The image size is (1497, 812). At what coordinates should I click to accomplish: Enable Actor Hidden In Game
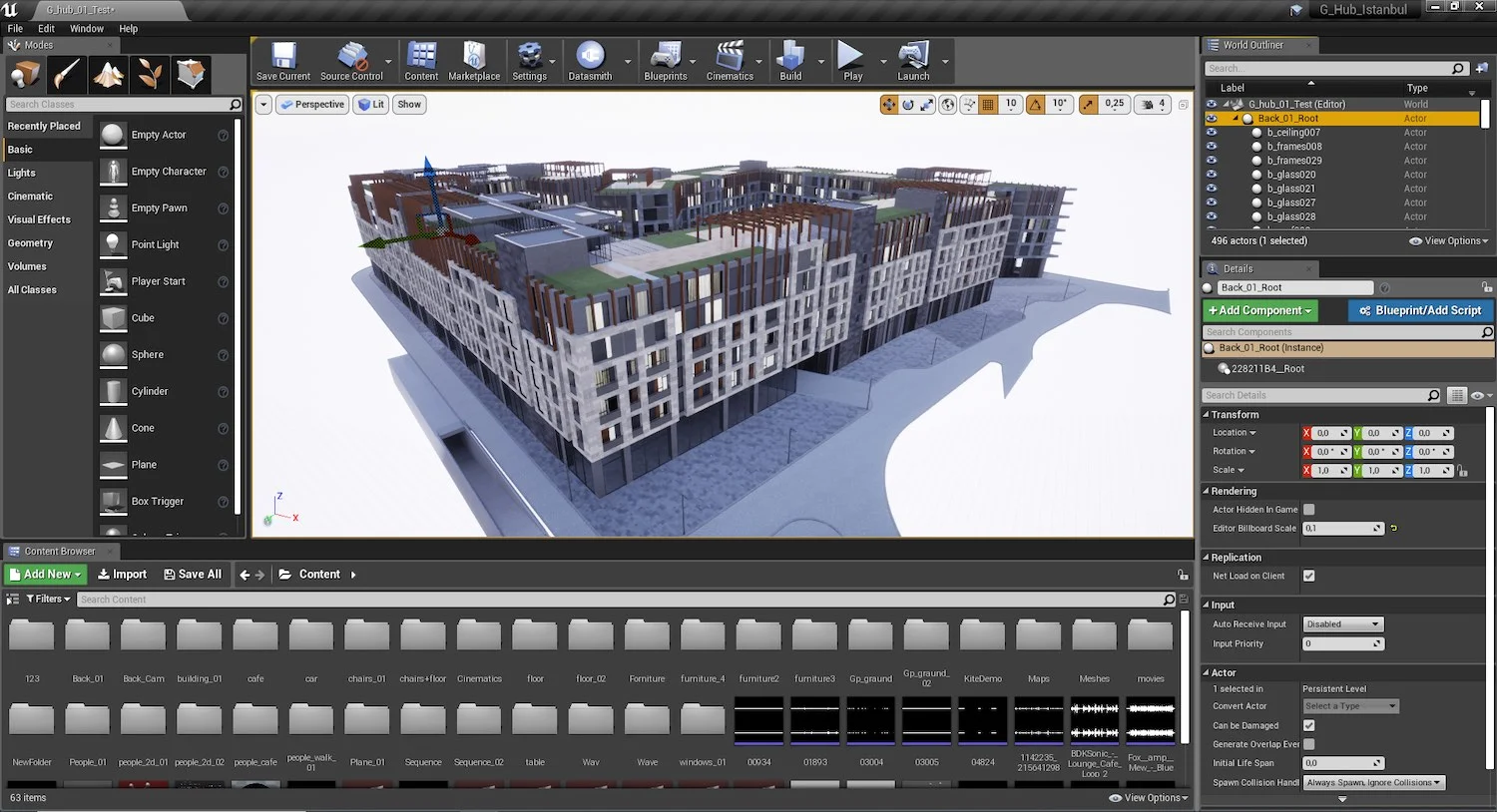[1311, 509]
